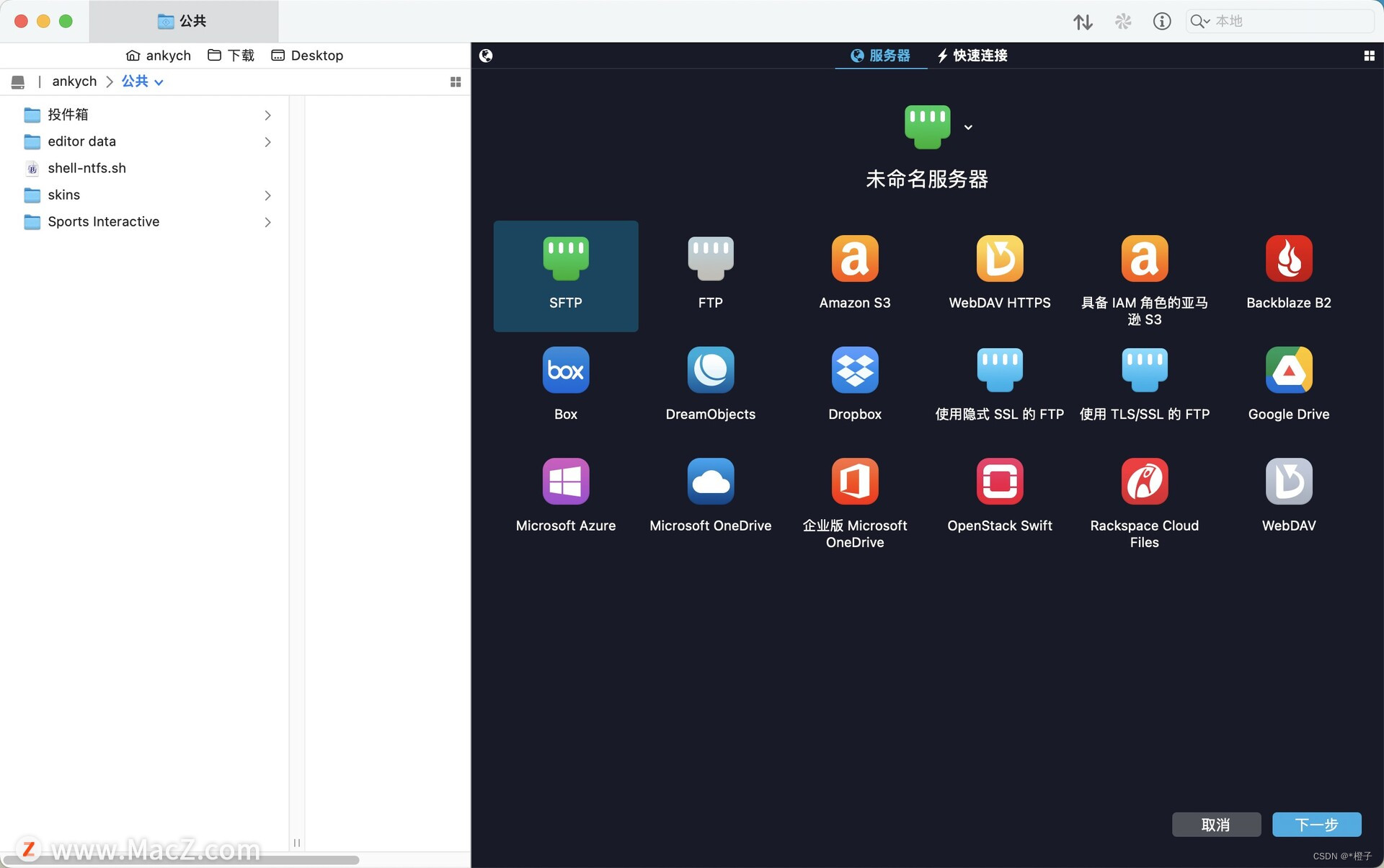Expand the editor data folder
1384x868 pixels.
pos(267,142)
